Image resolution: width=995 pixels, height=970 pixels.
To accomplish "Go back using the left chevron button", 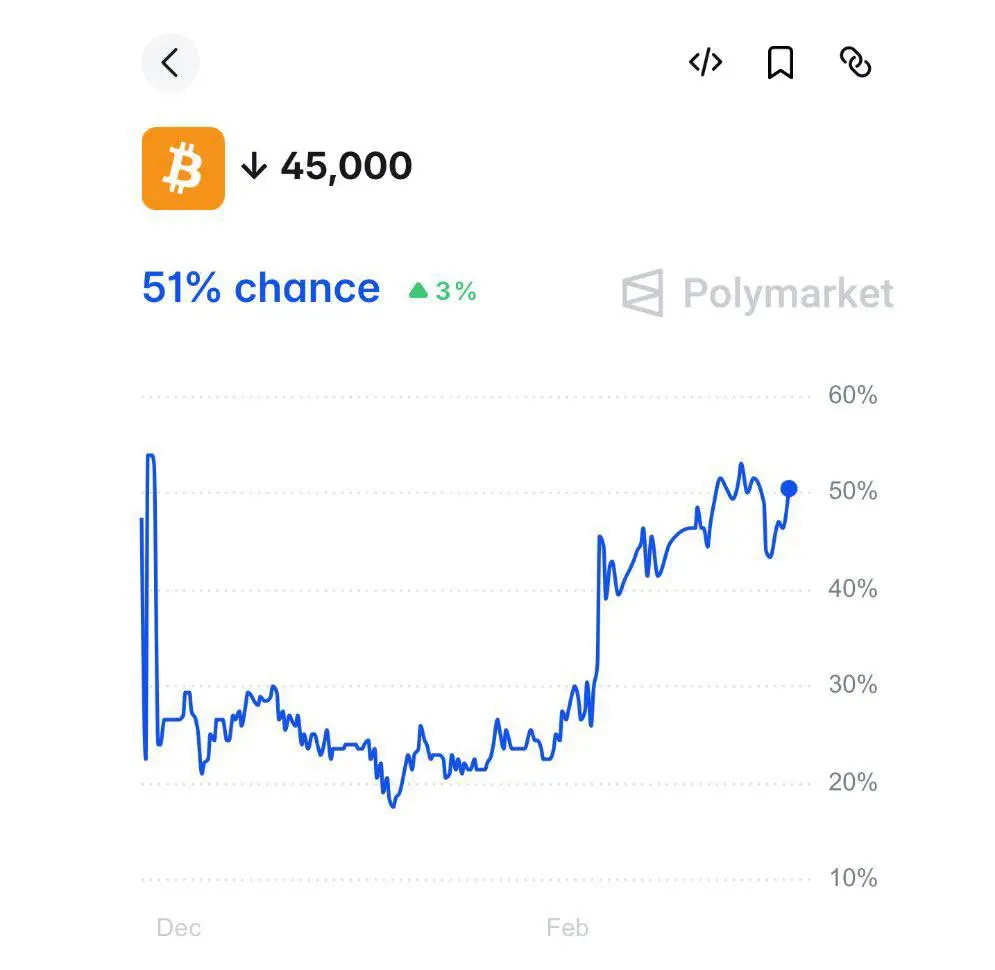I will click(170, 63).
